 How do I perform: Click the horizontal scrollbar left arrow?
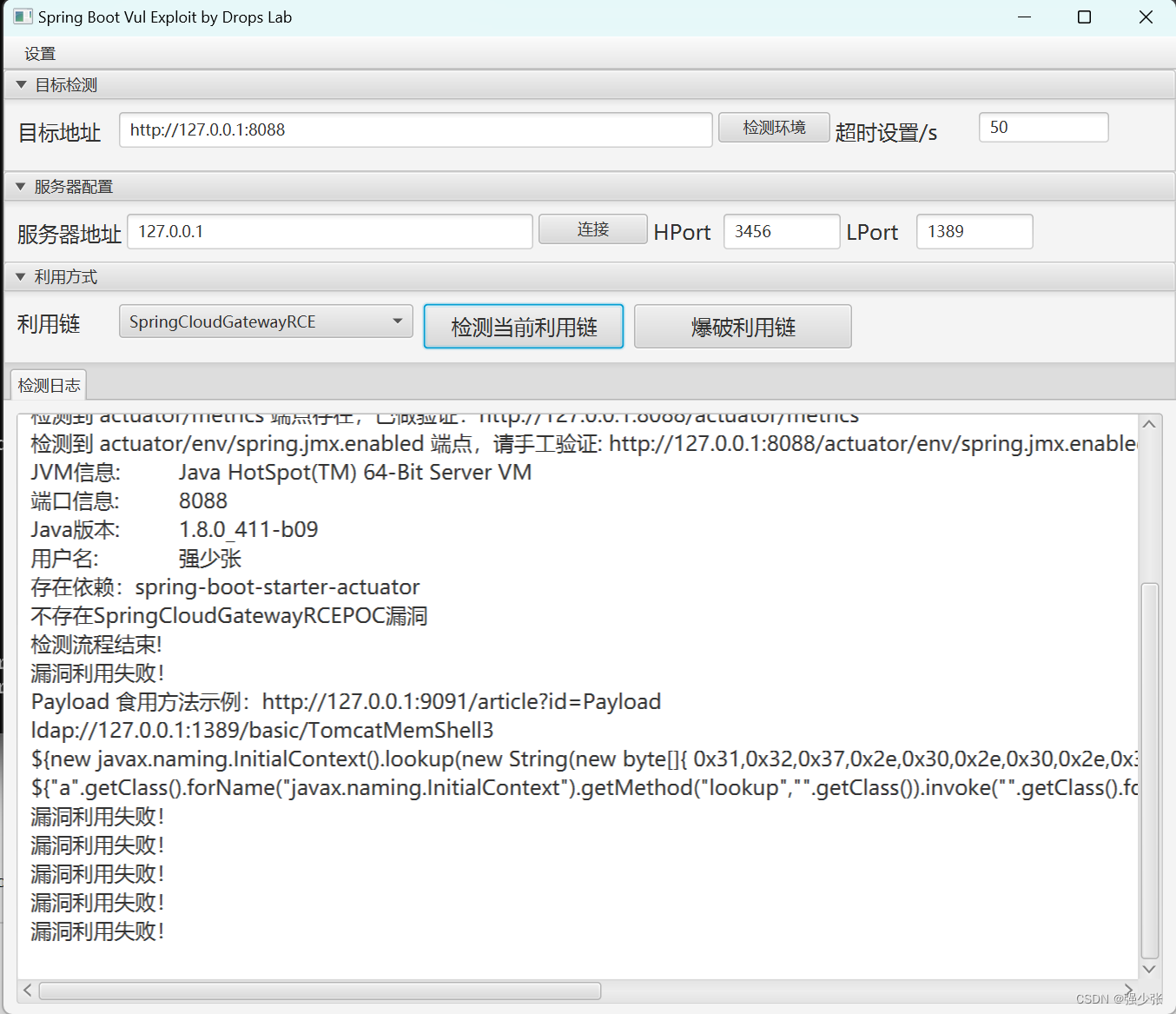(x=28, y=991)
